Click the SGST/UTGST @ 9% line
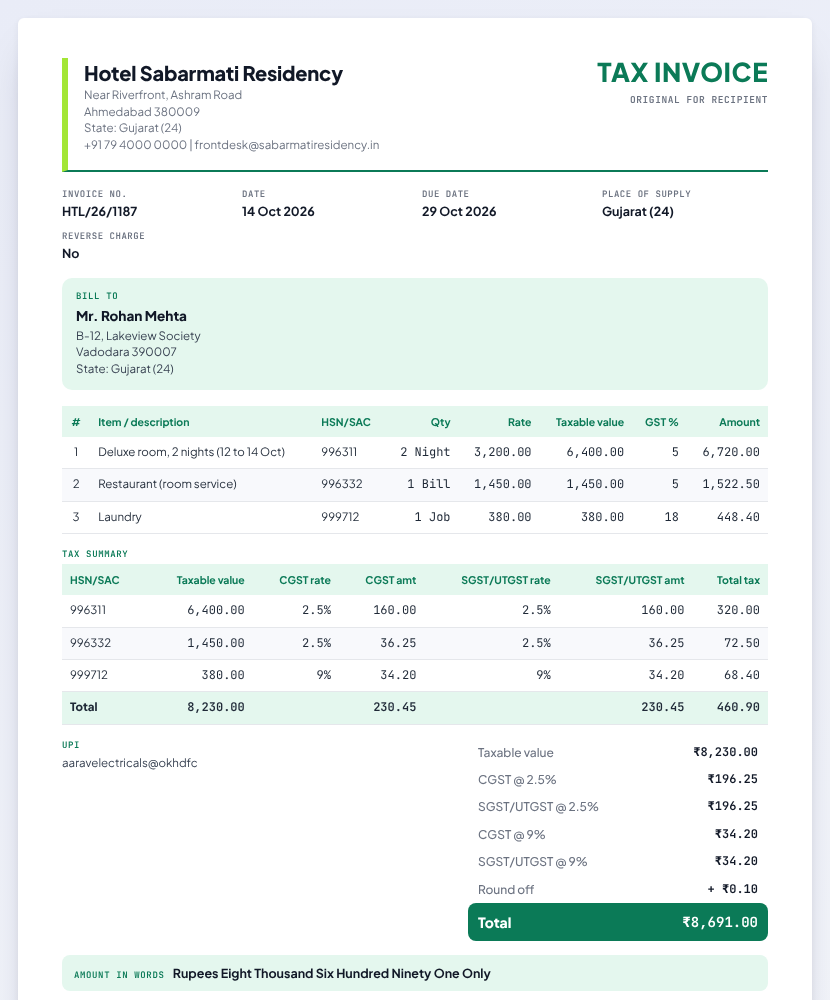 click(x=618, y=862)
